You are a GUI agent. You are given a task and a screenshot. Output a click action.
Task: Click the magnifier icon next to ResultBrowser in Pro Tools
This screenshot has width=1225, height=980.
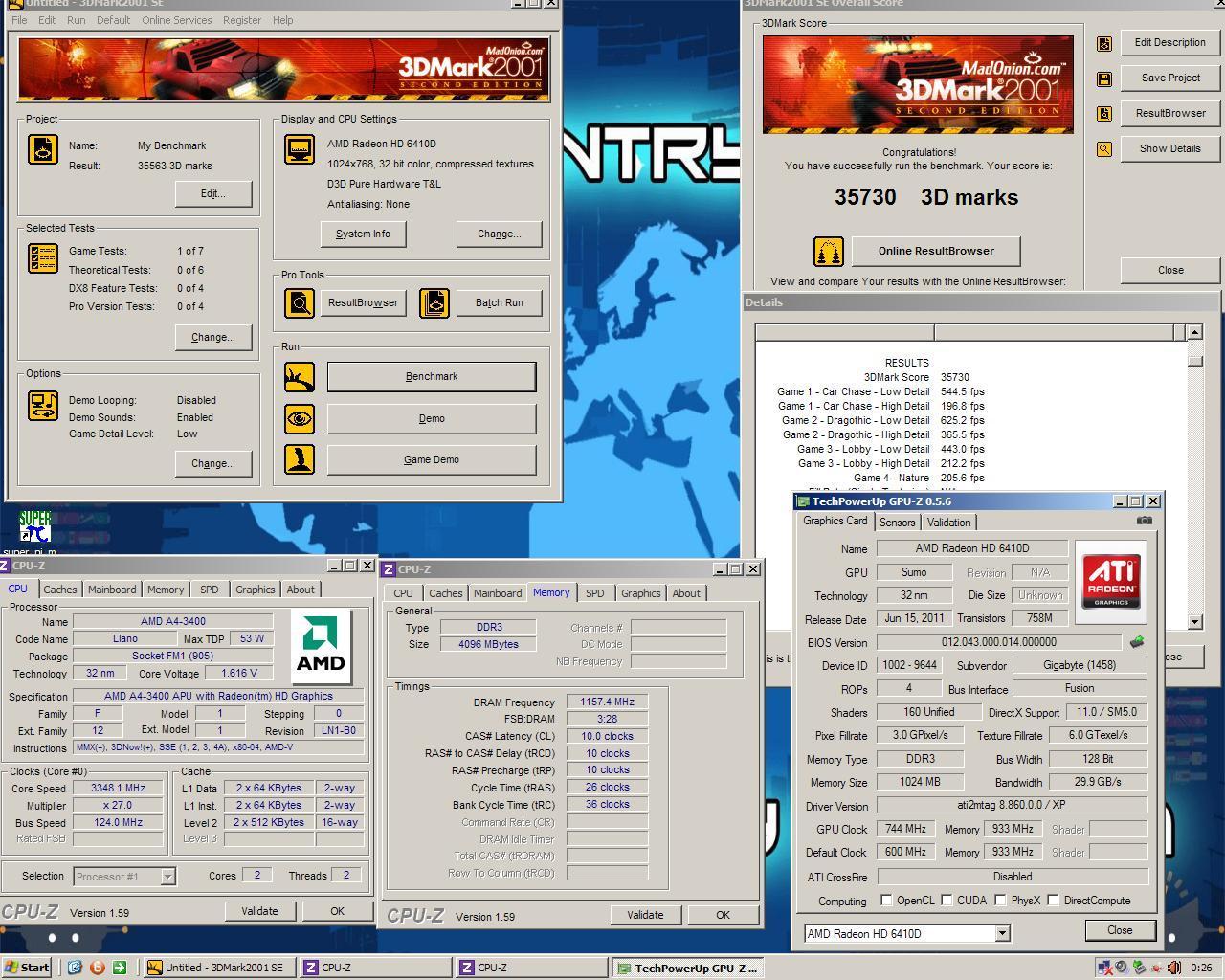pyautogui.click(x=300, y=303)
